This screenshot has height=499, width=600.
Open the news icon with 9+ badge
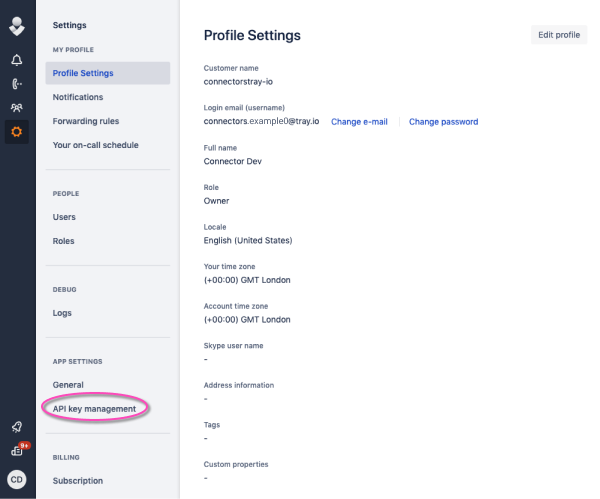[x=17, y=451]
